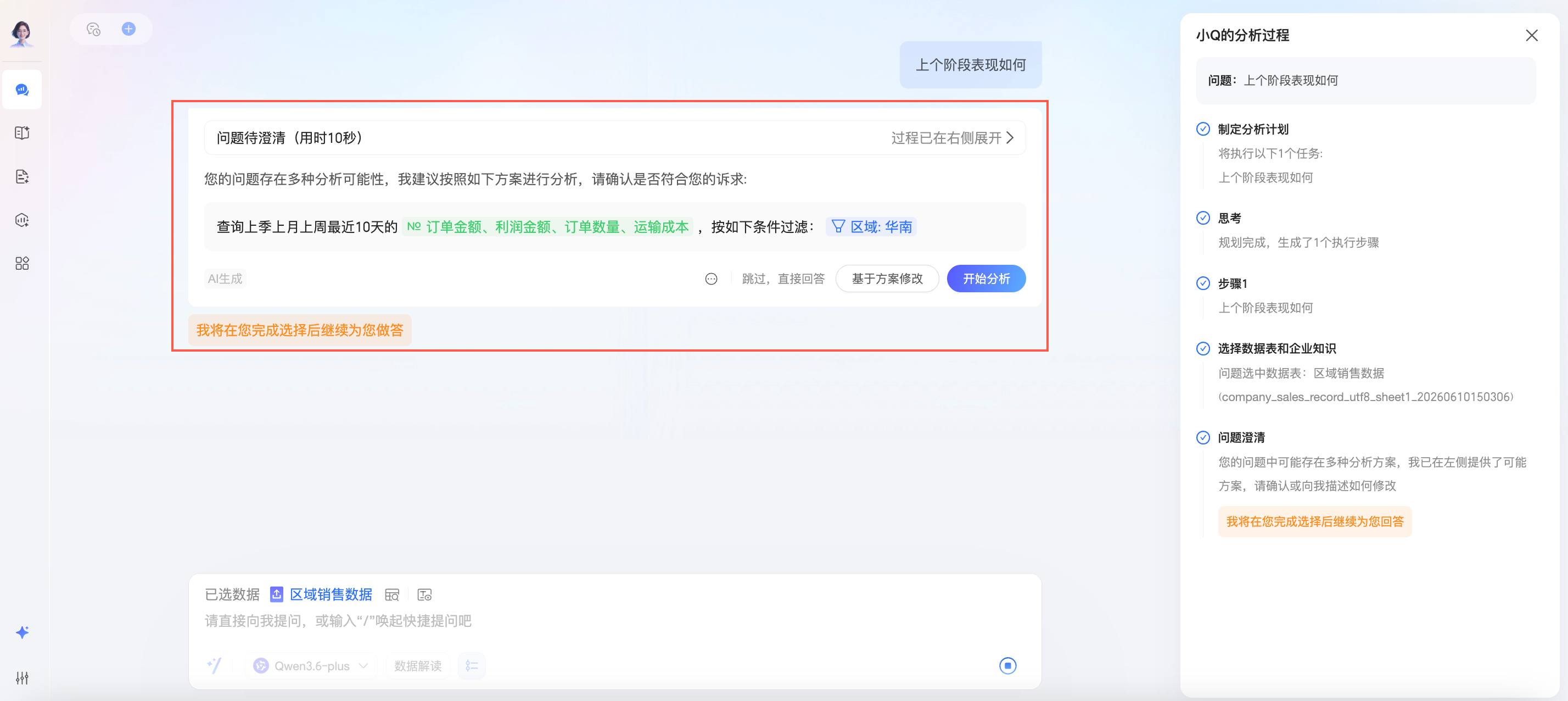This screenshot has width=1568, height=701.
Task: Click the table search icon beside dataset
Action: click(x=392, y=595)
